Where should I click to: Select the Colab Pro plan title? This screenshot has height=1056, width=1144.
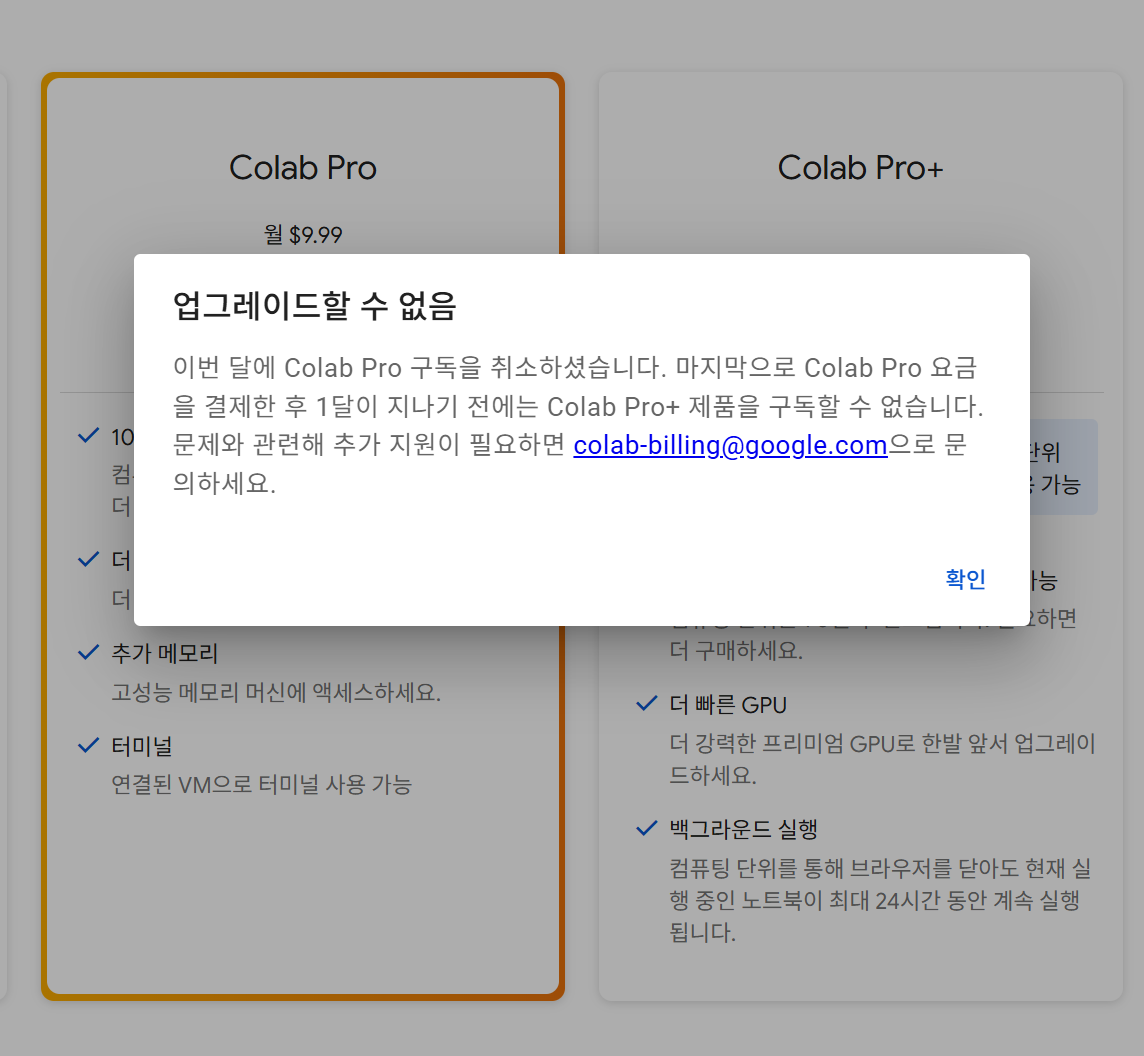303,168
